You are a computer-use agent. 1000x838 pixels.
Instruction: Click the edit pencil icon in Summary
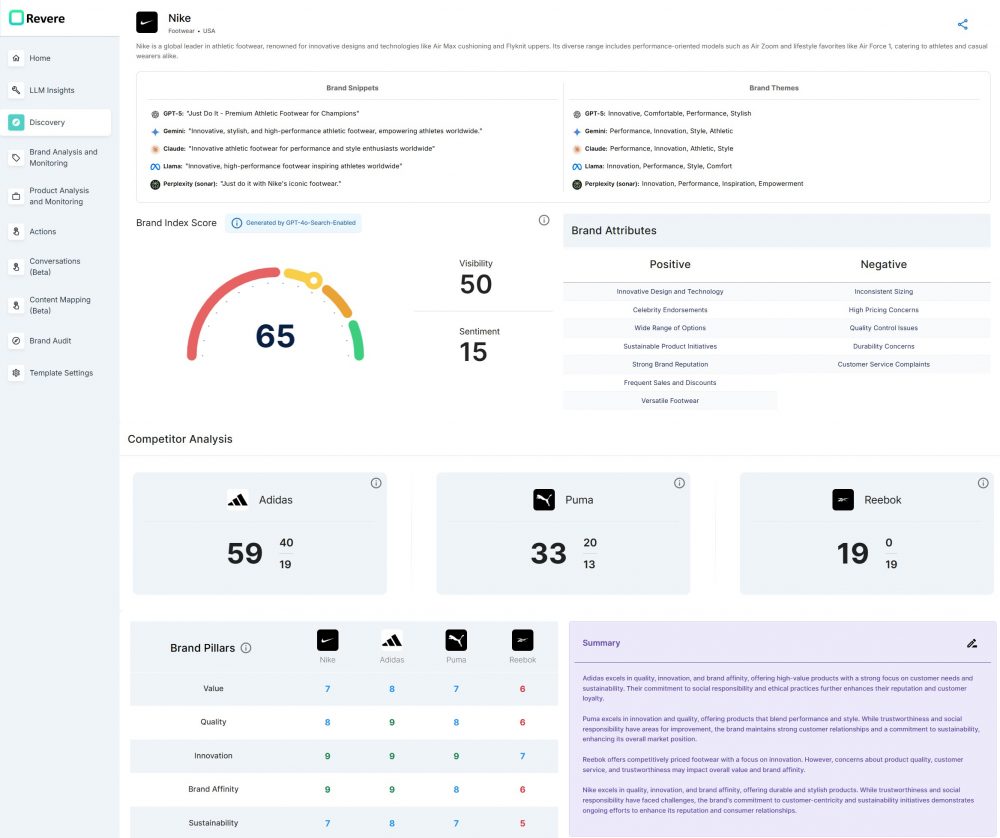(x=971, y=643)
